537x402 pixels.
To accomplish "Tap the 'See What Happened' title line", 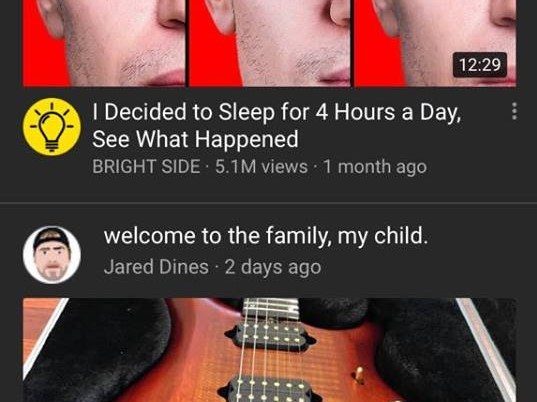I will click(195, 139).
